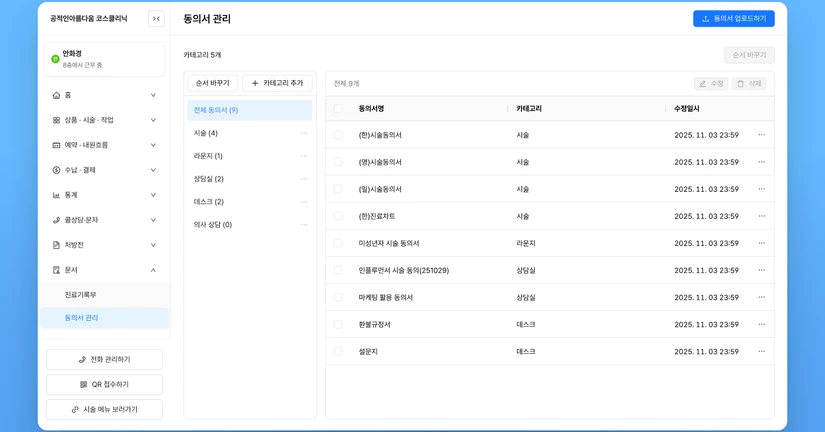Click the 수정 edit button above table
Screen dimensions: 825x432
(x=711, y=84)
